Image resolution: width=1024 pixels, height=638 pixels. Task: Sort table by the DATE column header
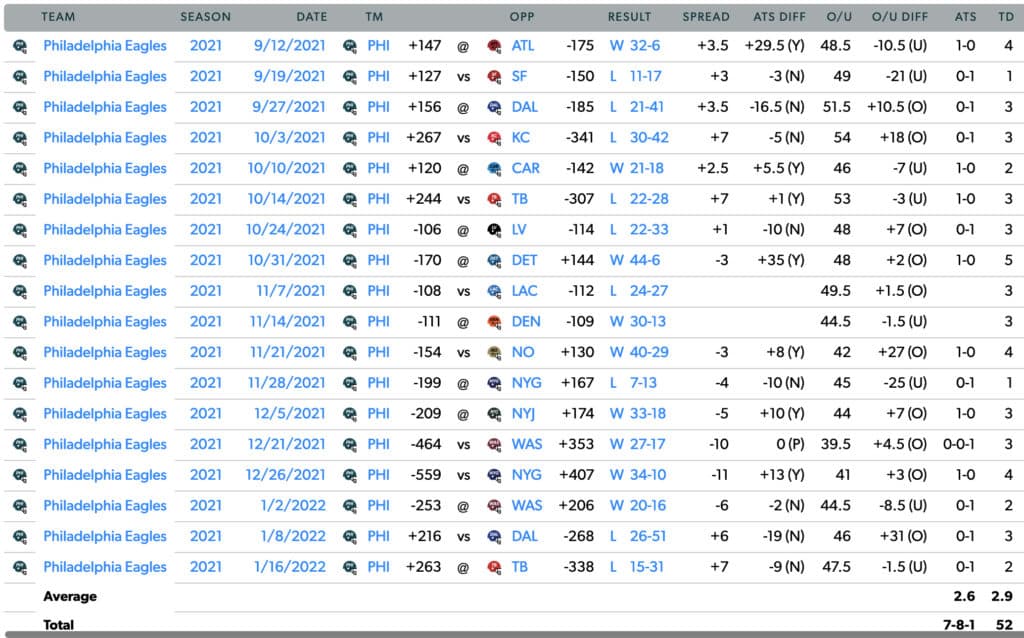pos(312,17)
